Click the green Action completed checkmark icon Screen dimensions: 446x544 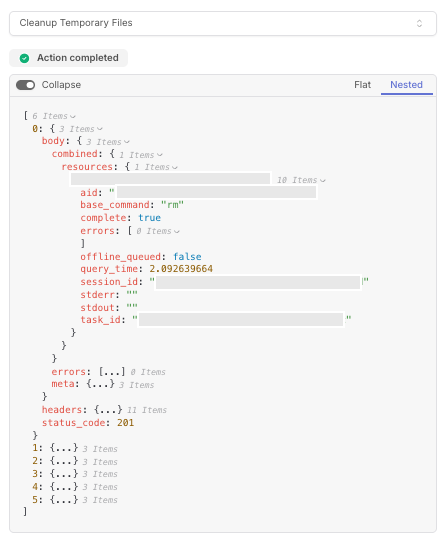[x=24, y=58]
